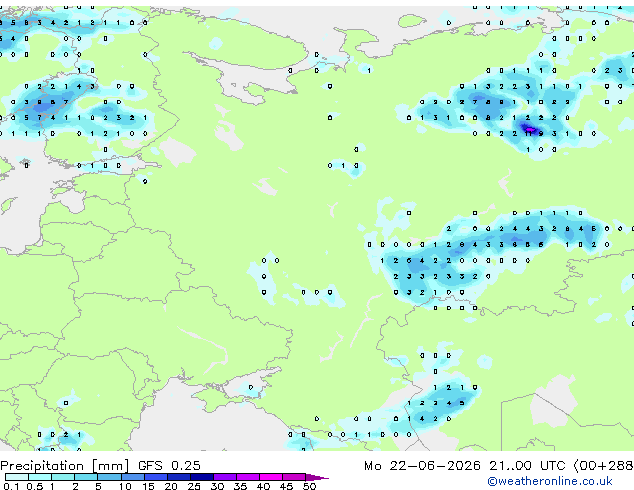Click the 'GFS 0.25' model label
The height and width of the screenshot is (490, 634).
point(169,466)
